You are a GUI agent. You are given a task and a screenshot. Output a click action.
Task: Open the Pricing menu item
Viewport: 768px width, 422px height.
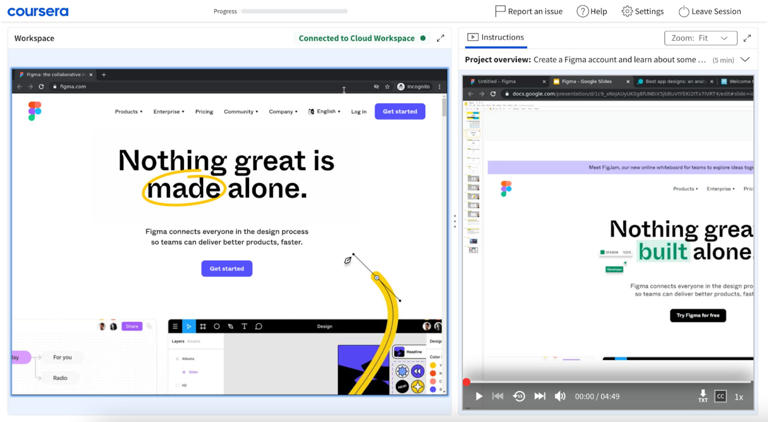tap(204, 112)
